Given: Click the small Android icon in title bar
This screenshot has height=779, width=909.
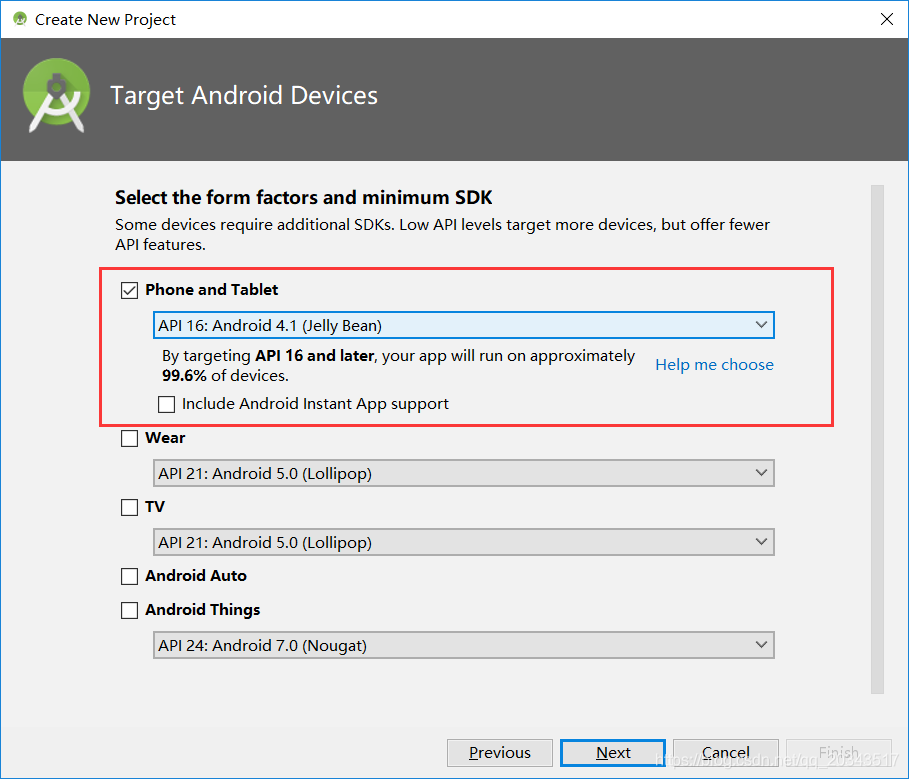Looking at the screenshot, I should pyautogui.click(x=20, y=19).
